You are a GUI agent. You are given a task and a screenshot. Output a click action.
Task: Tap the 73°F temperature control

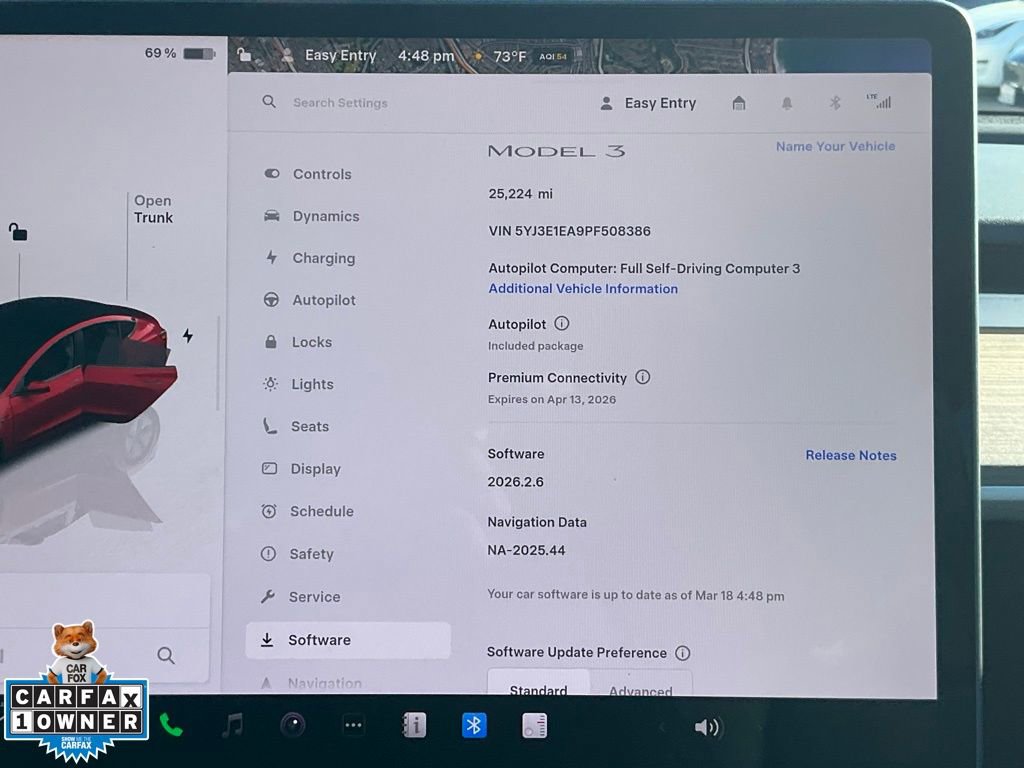click(510, 56)
